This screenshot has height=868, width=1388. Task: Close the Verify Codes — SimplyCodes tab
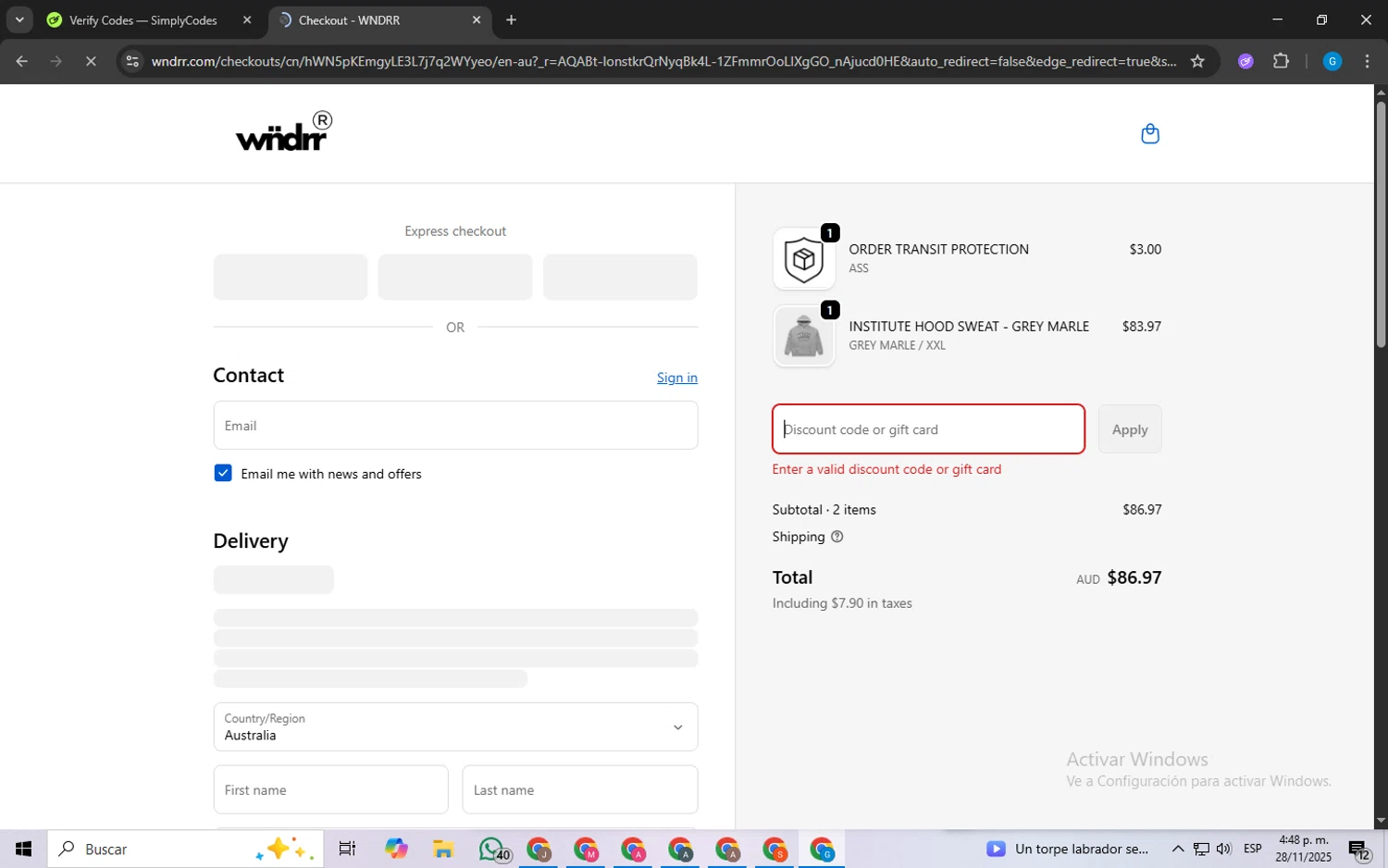tap(247, 19)
